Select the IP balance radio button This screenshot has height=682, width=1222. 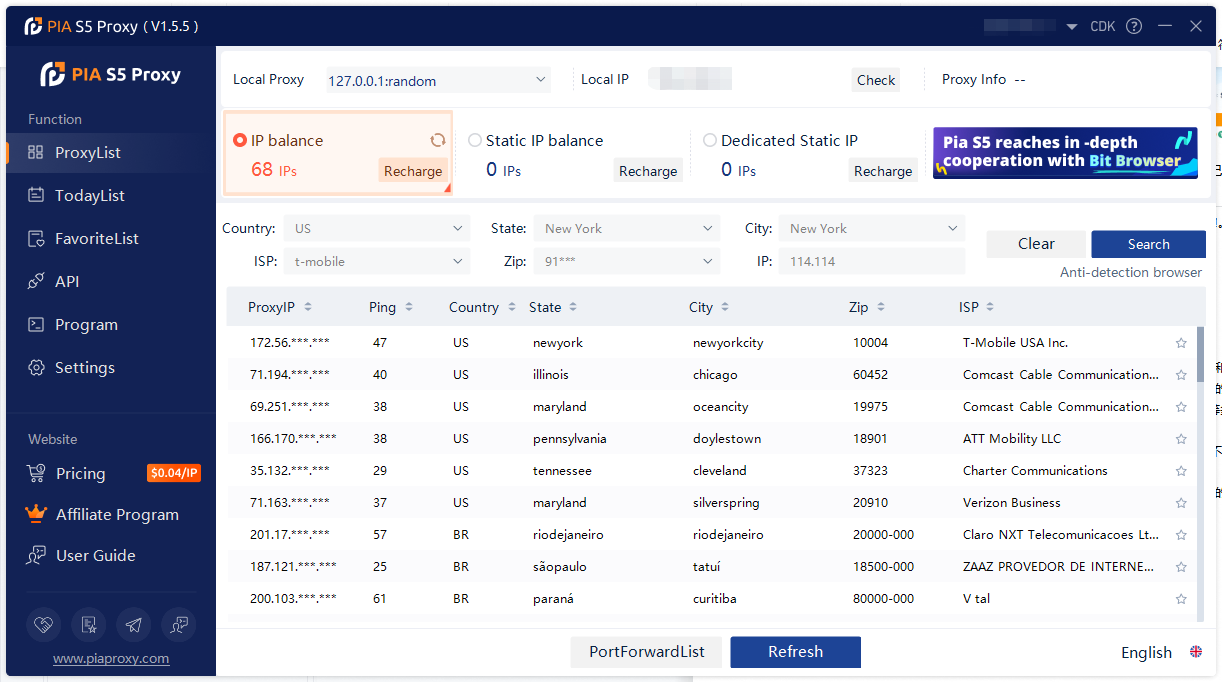point(240,141)
